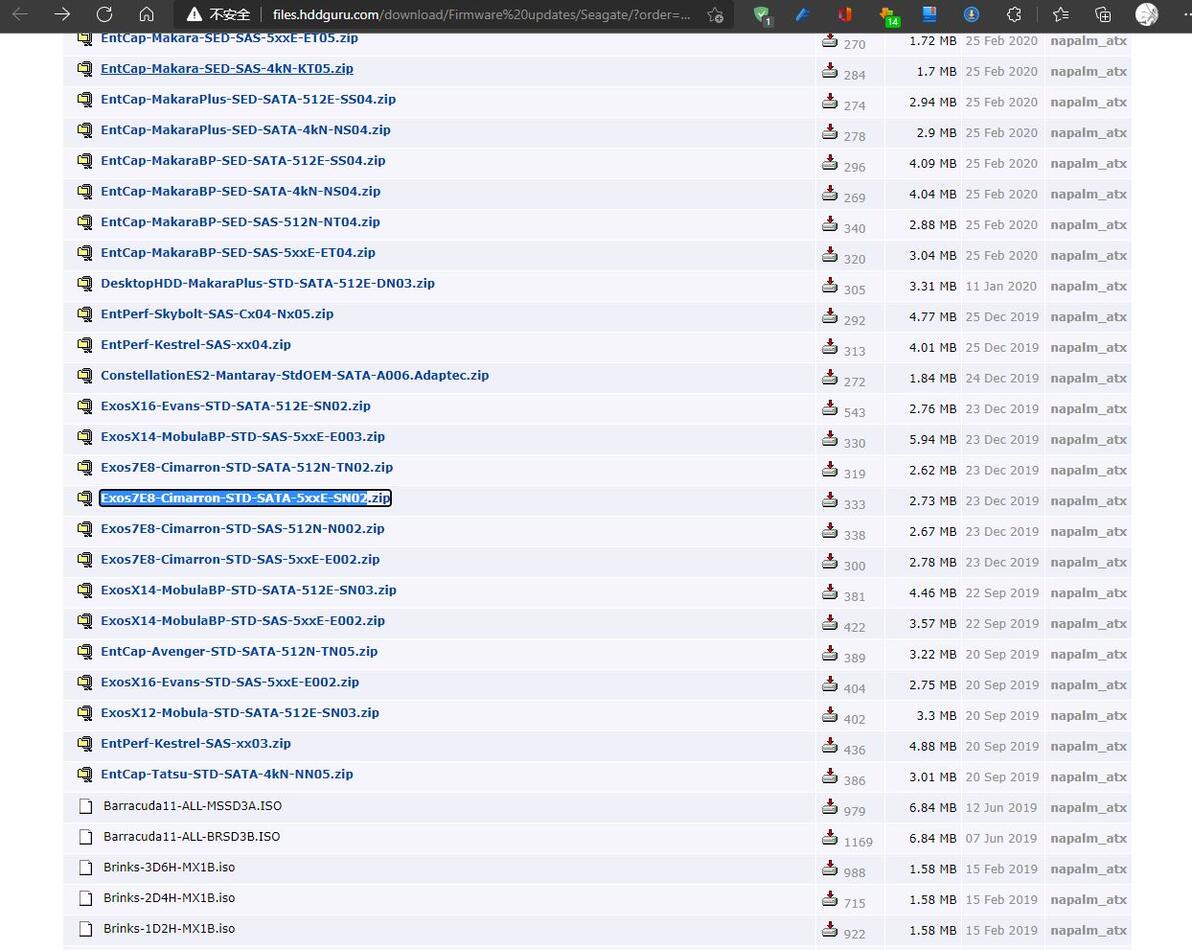Open ExosX14-MobulaBP-STD-SAS-5xxE-E002.zip link
Image resolution: width=1192 pixels, height=950 pixels.
tap(243, 620)
